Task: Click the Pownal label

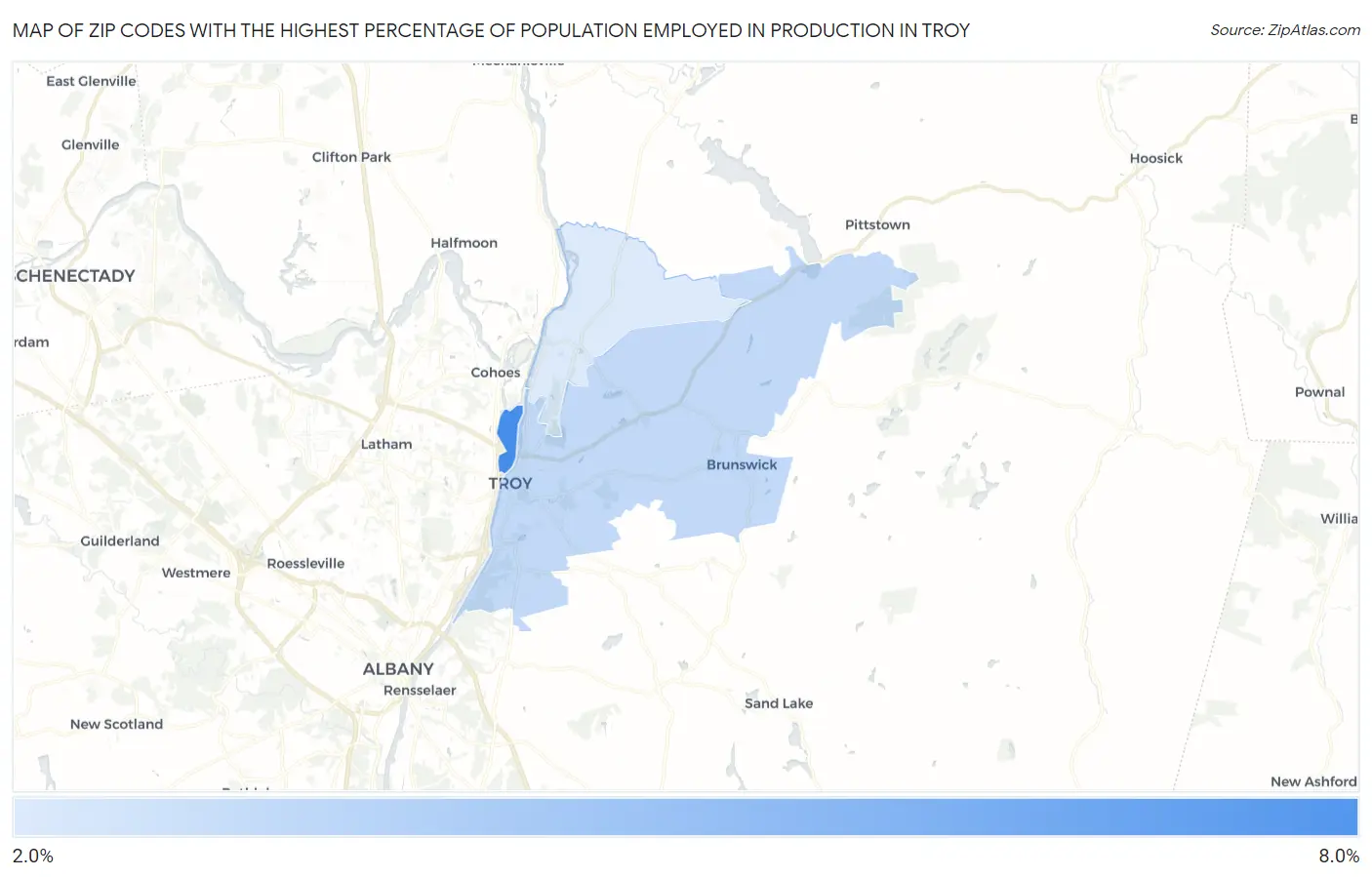Action: (x=1319, y=392)
